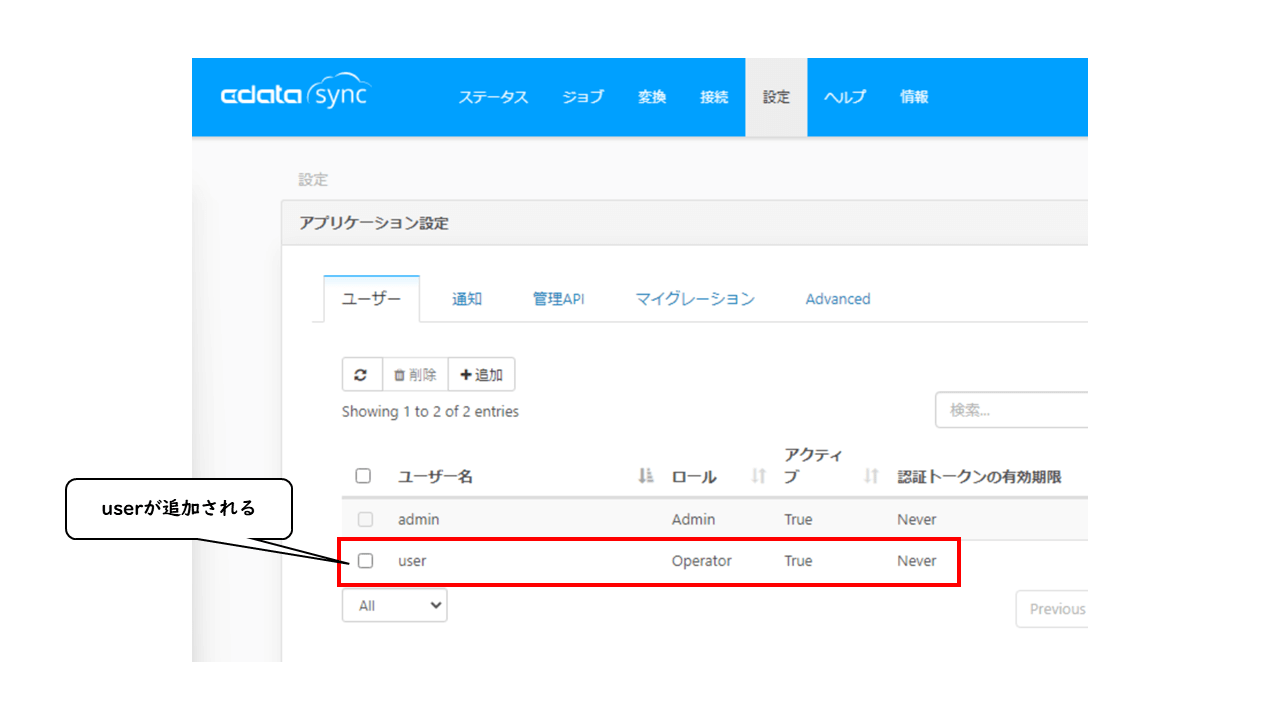Click the 認証トークンの有効期限 column header
Image resolution: width=1280 pixels, height=720 pixels.
click(979, 477)
